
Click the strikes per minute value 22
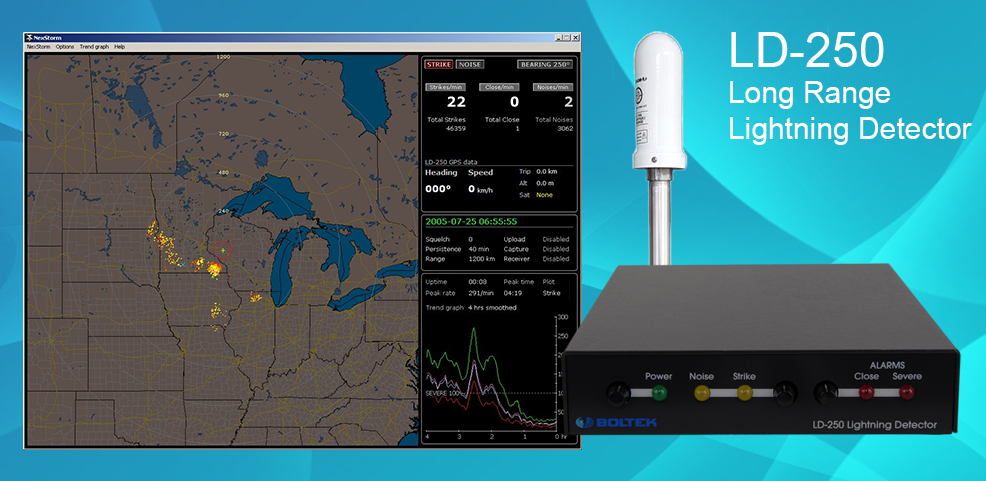click(456, 102)
